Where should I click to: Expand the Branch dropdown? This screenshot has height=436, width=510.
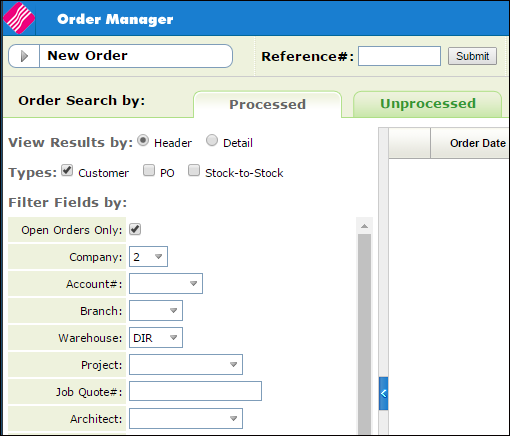click(156, 310)
